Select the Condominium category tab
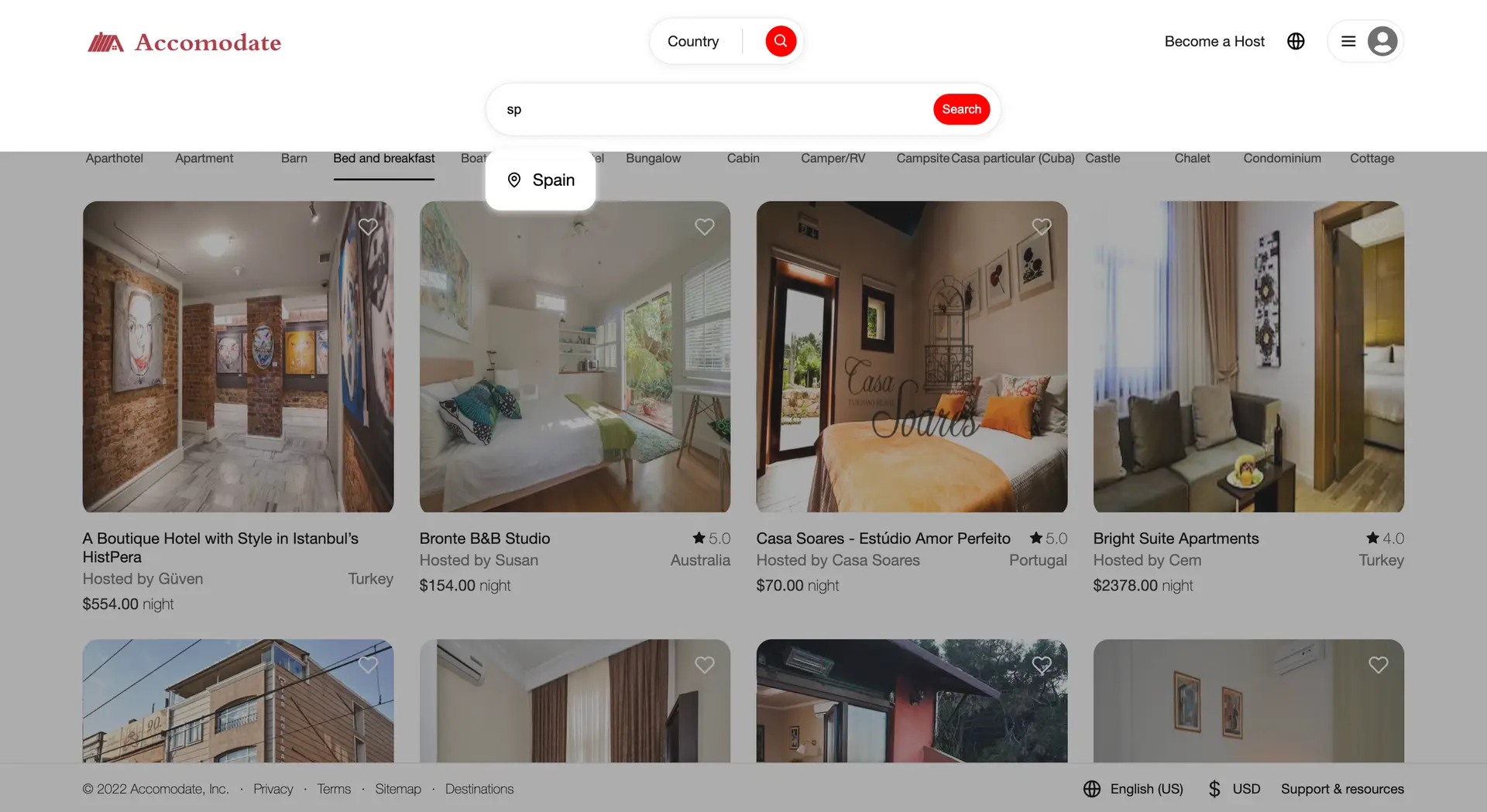1487x812 pixels. tap(1283, 158)
